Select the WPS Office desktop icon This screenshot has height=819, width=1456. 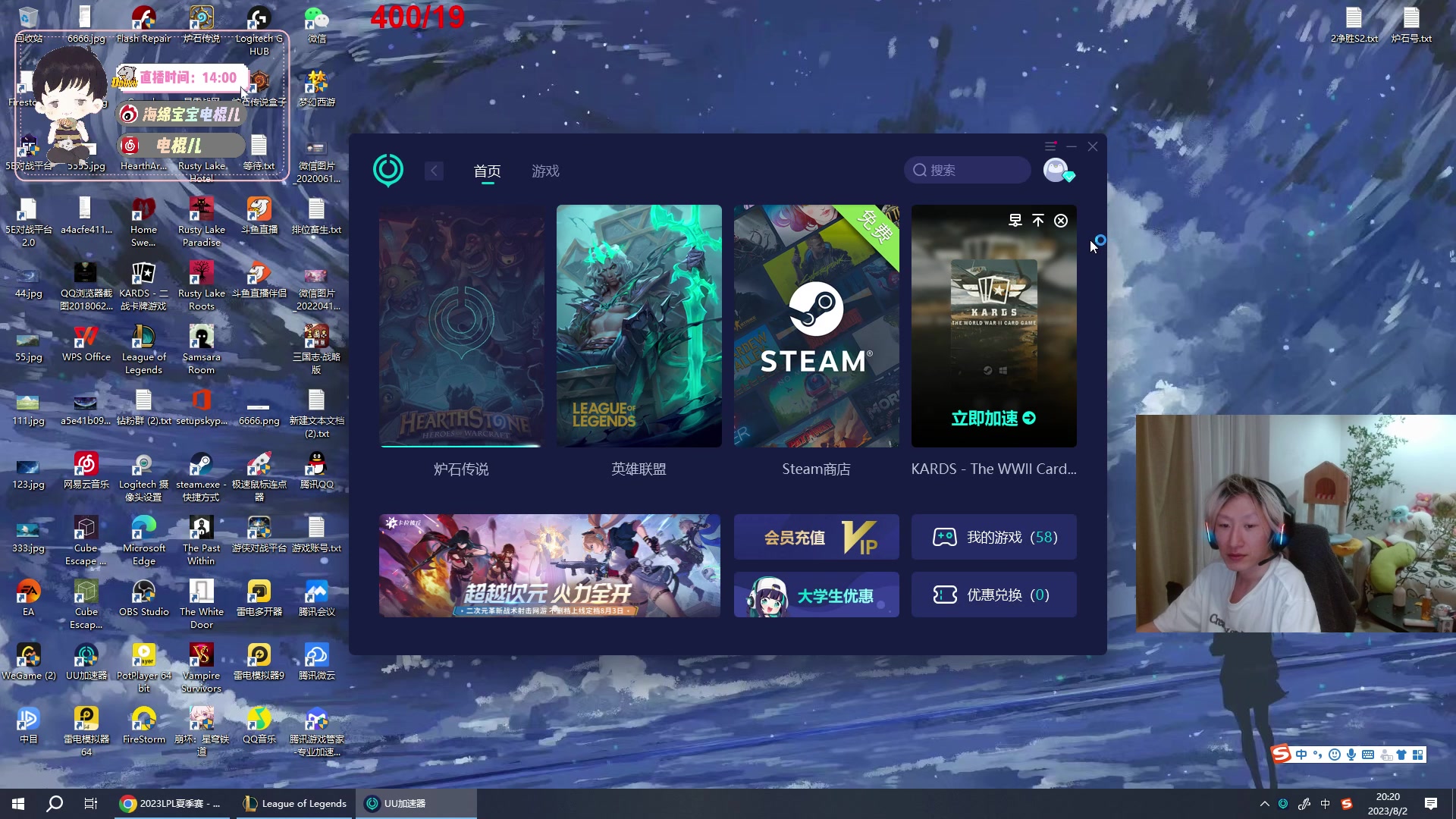(86, 343)
